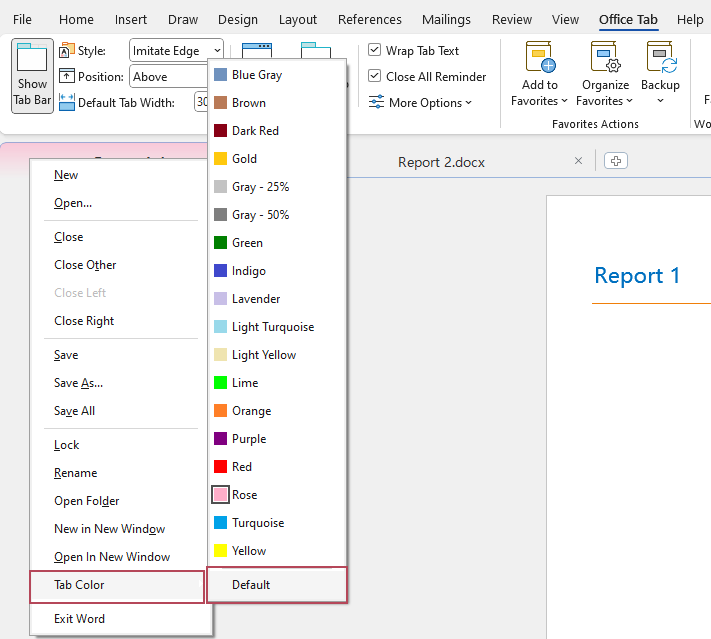Choose Close Other in the context menu
Viewport: 711px width, 639px height.
pyautogui.click(x=85, y=265)
